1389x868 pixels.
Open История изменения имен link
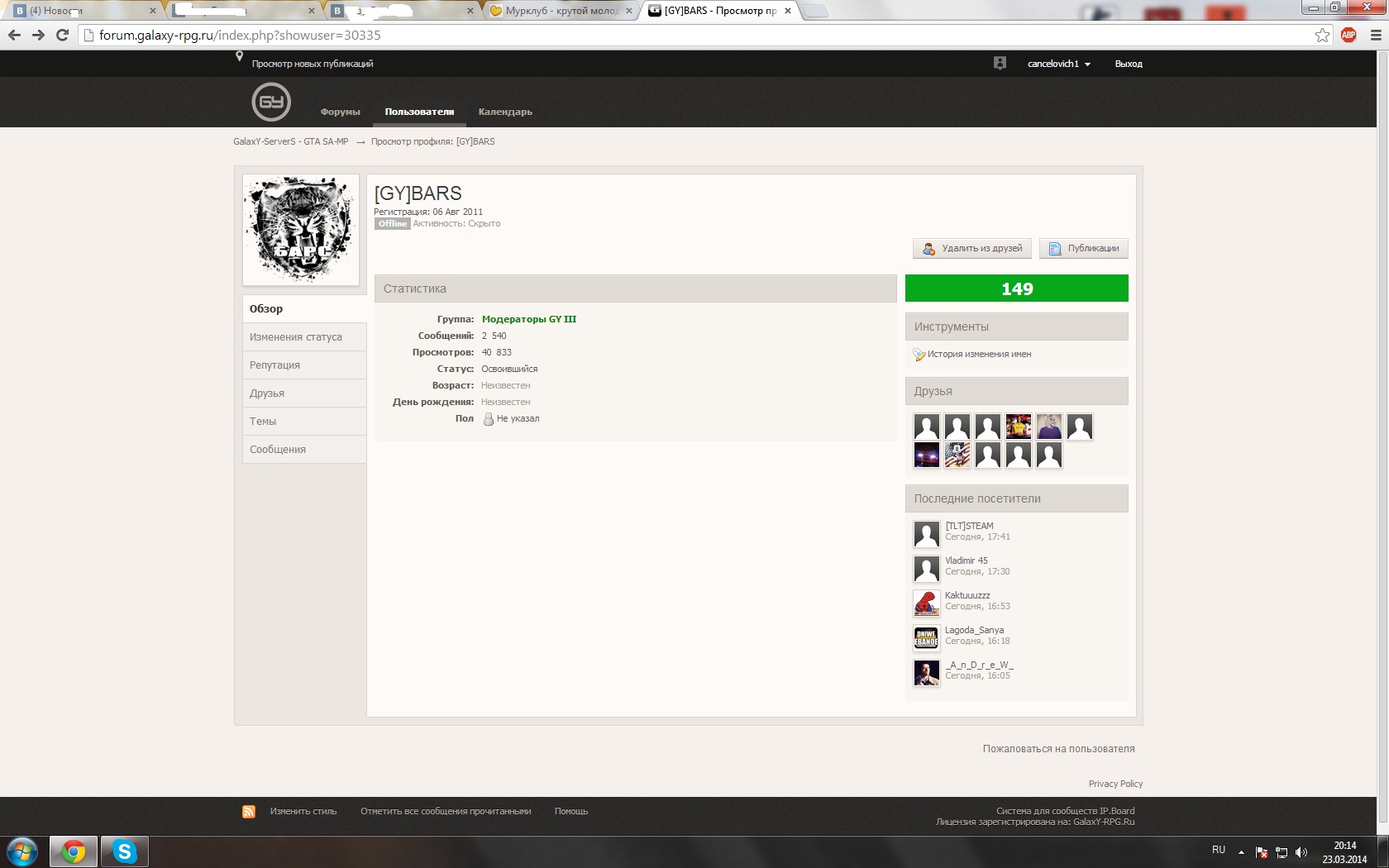tap(979, 354)
